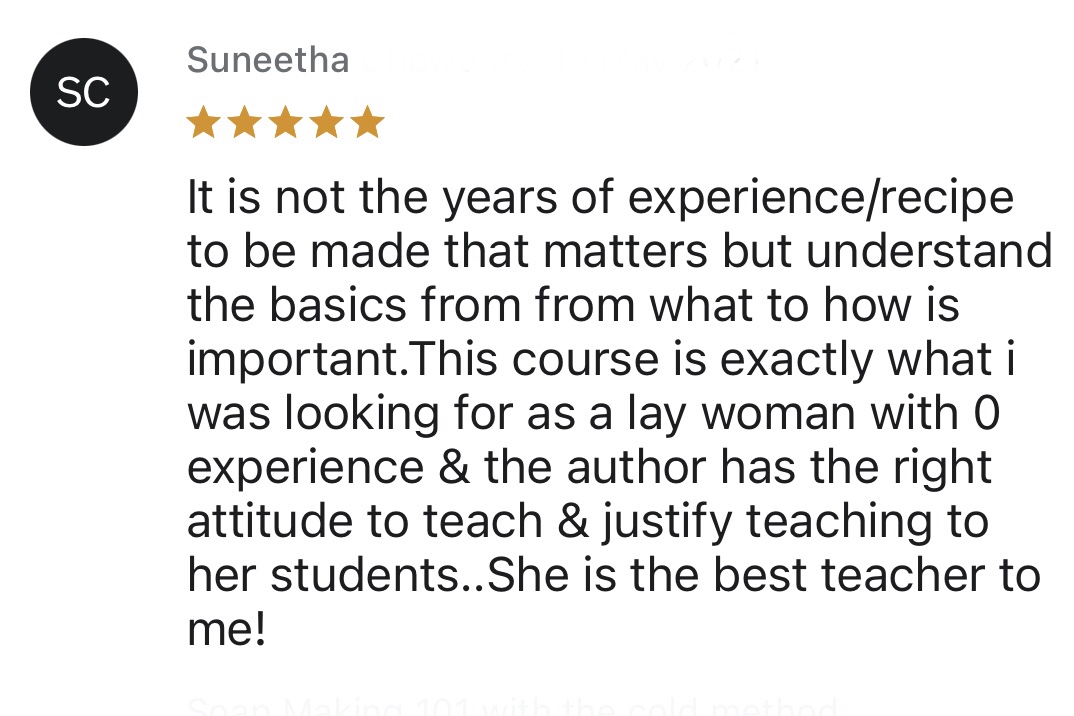Click the word "justify" in the review
1074x716 pixels.
[667, 523]
